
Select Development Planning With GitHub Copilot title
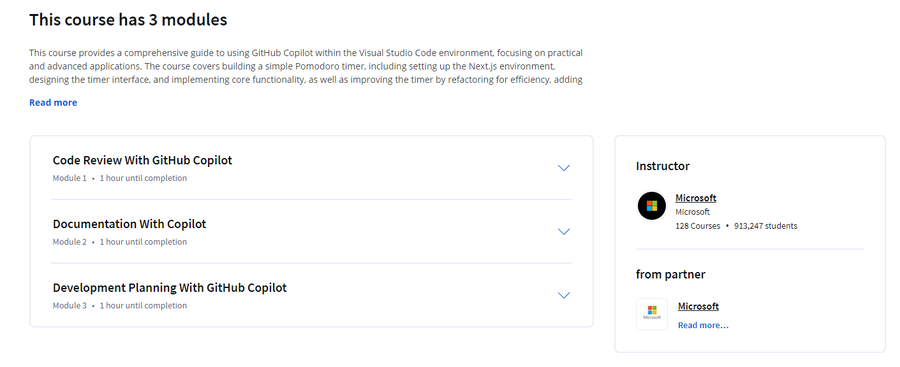coord(170,288)
